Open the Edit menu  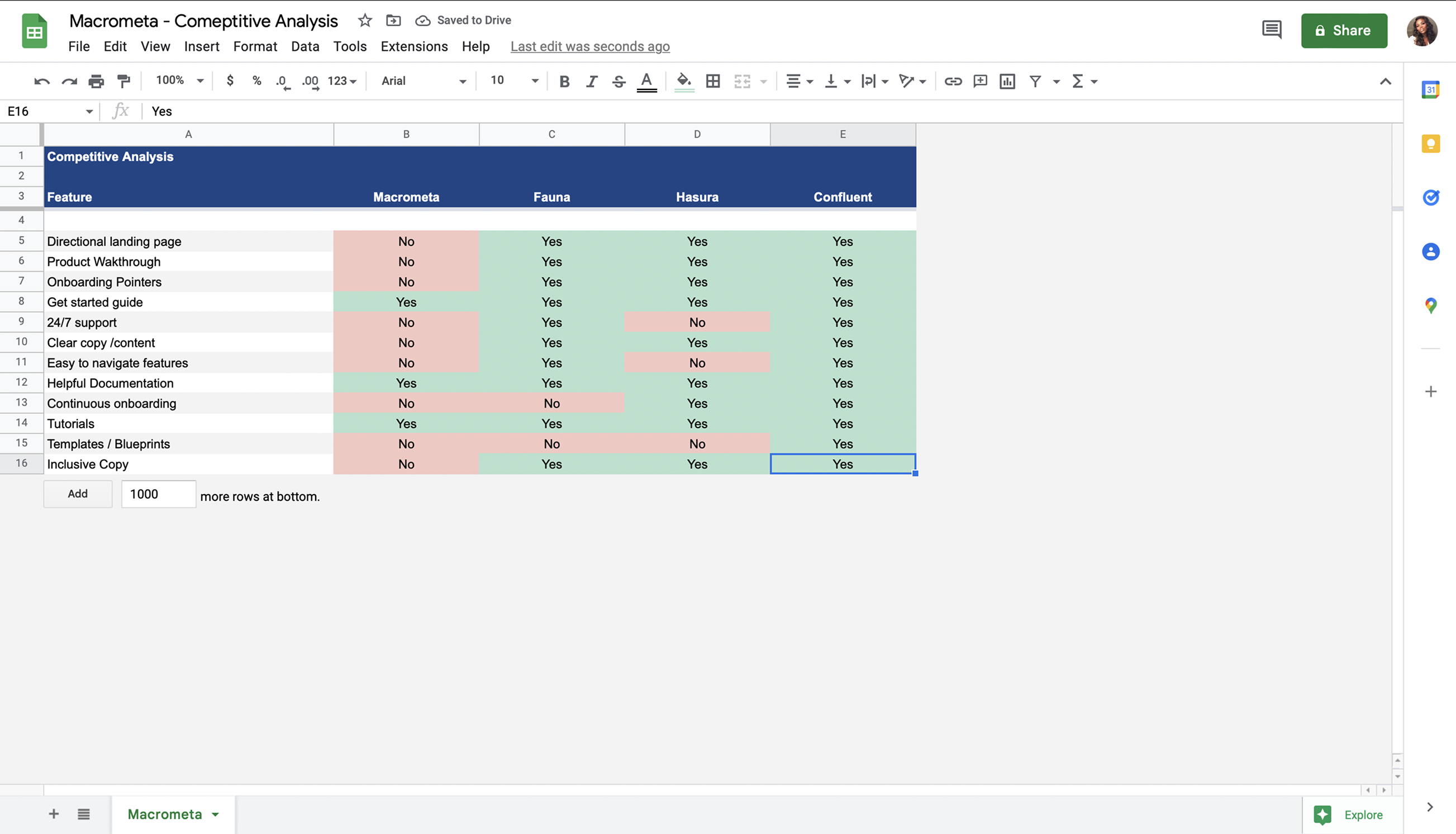[x=115, y=46]
